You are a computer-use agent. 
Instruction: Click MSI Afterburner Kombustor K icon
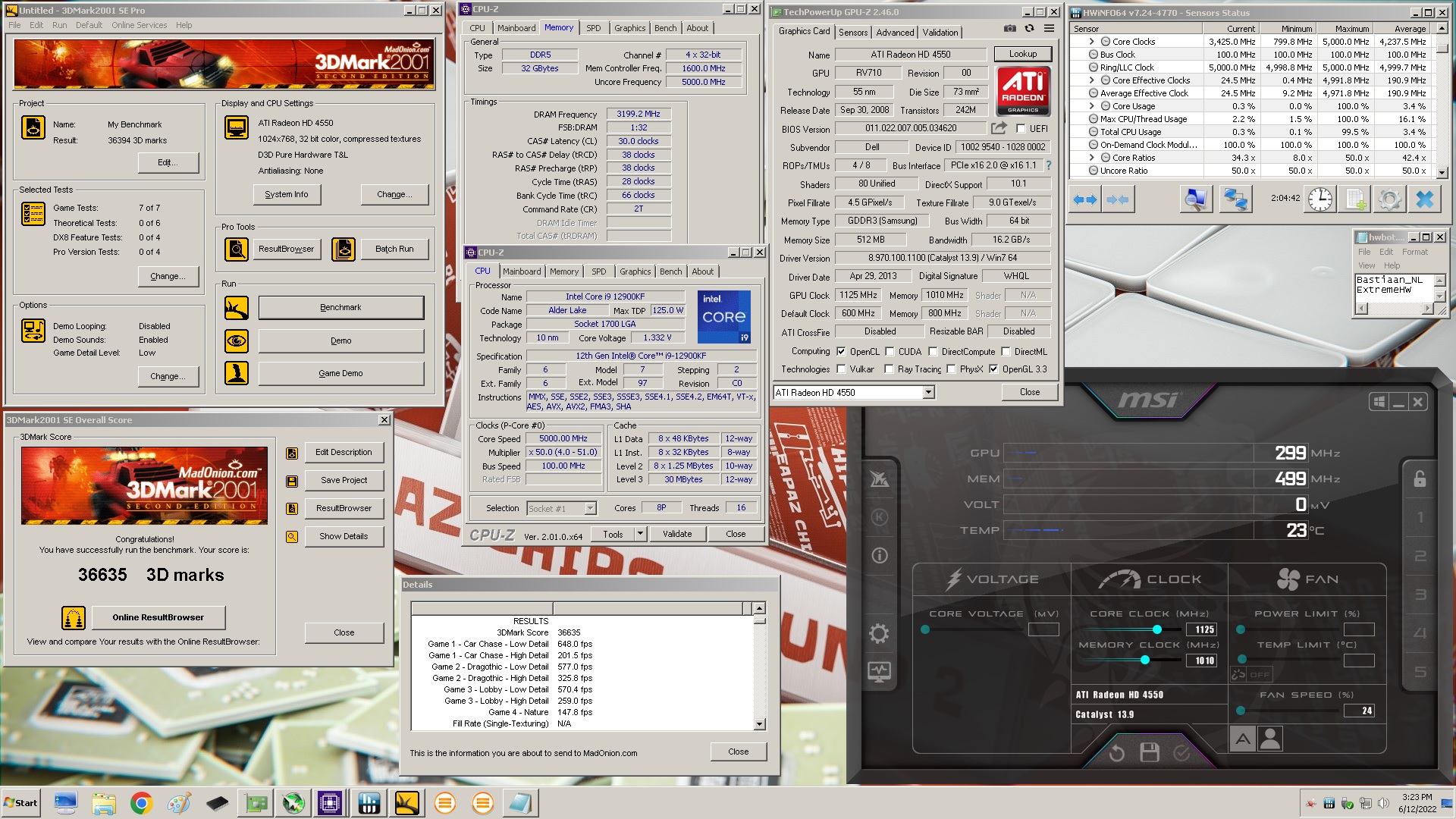pos(879,517)
